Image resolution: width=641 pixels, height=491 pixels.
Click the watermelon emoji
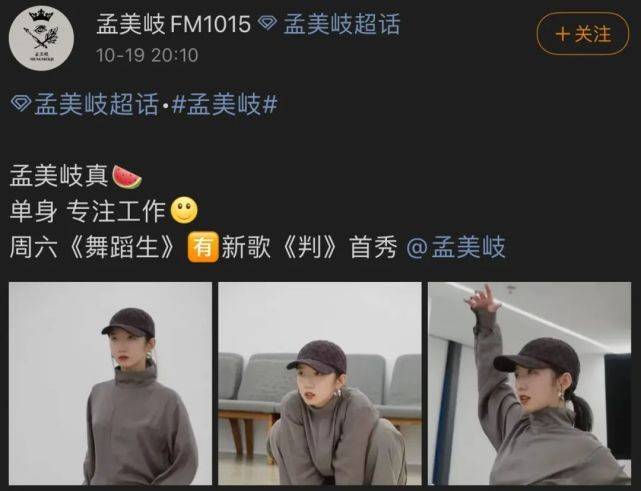127,177
